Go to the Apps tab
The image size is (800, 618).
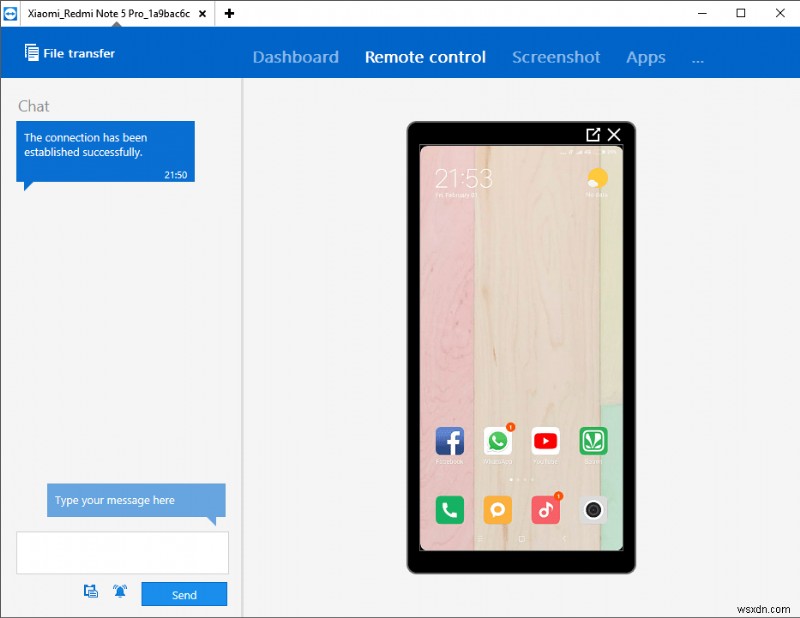point(646,57)
